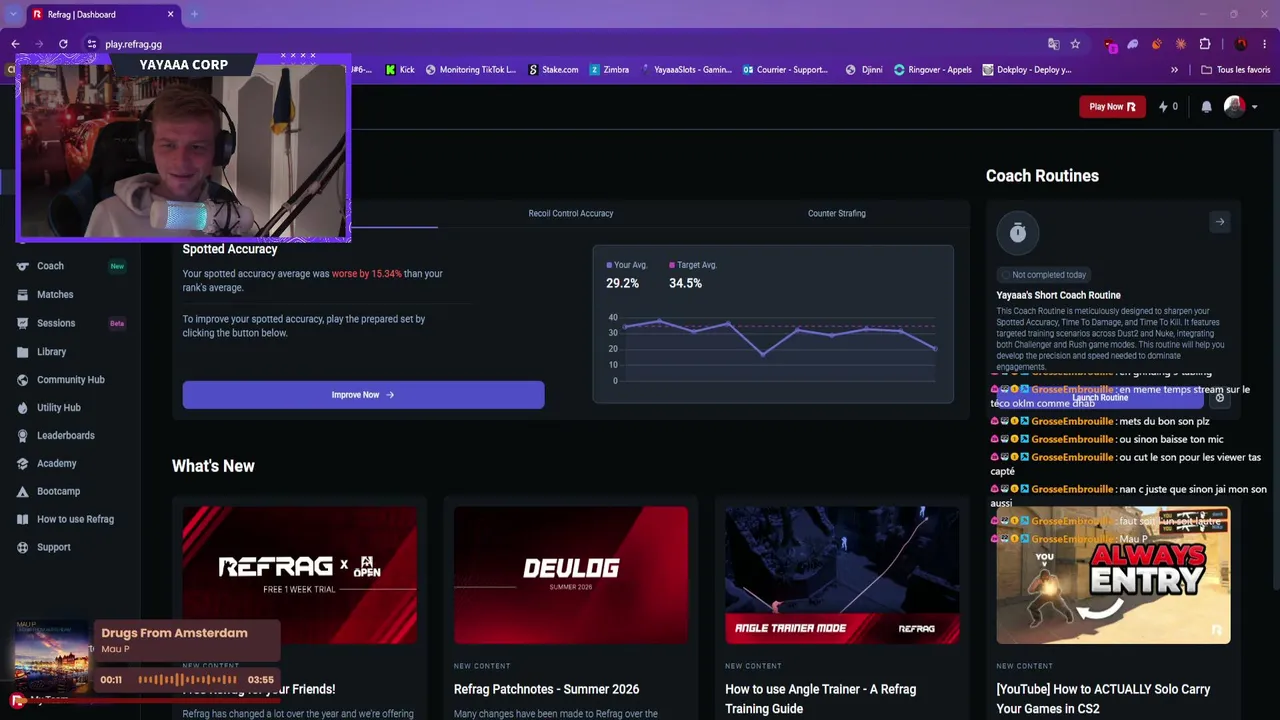Click the Drugs From Amsterdam album cover
Image resolution: width=1280 pixels, height=720 pixels.
51,656
